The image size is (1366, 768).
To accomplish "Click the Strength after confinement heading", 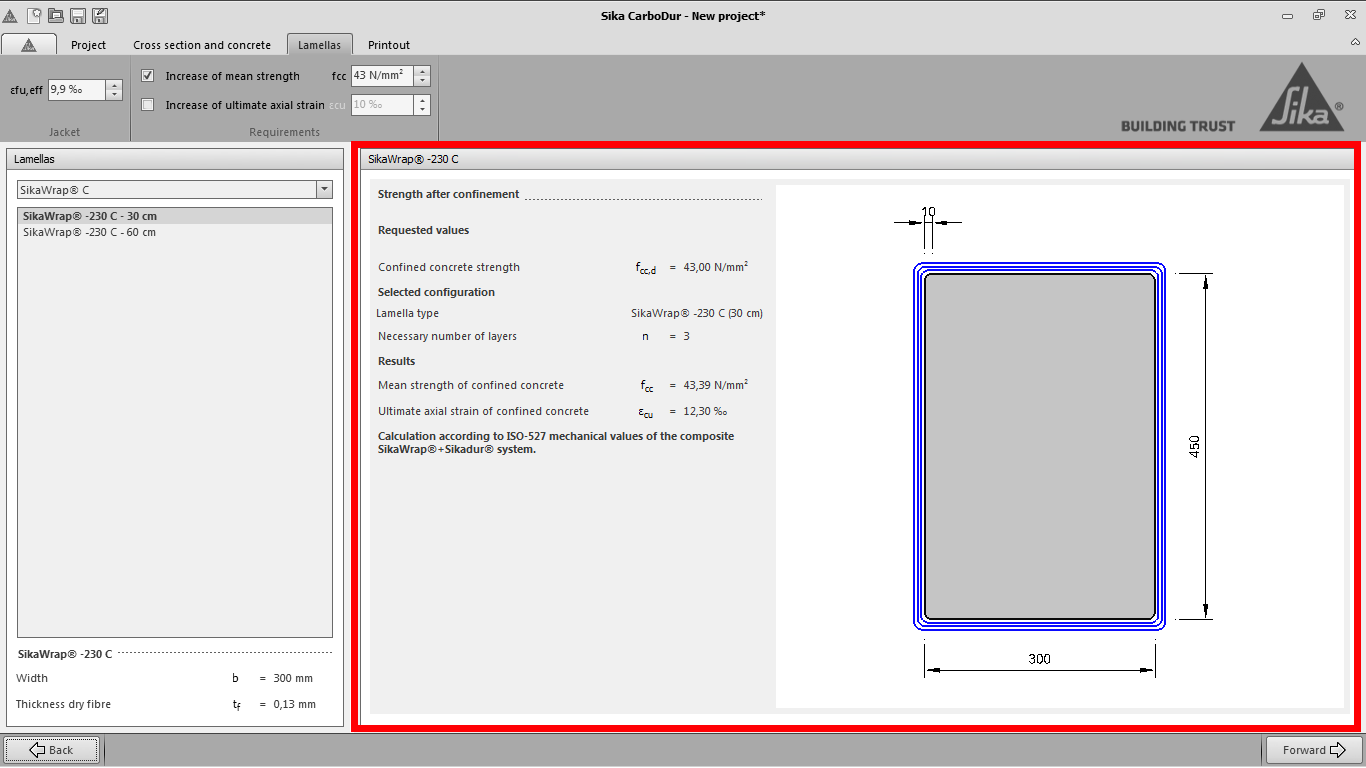I will [448, 194].
